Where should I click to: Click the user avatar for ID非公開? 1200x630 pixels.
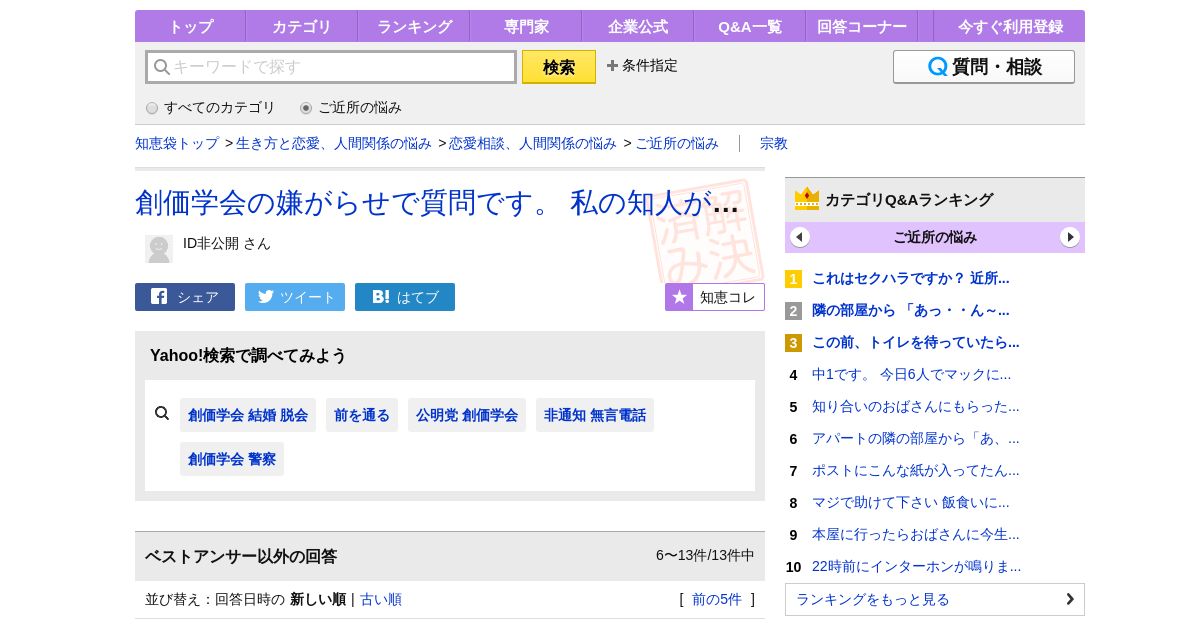coord(159,249)
